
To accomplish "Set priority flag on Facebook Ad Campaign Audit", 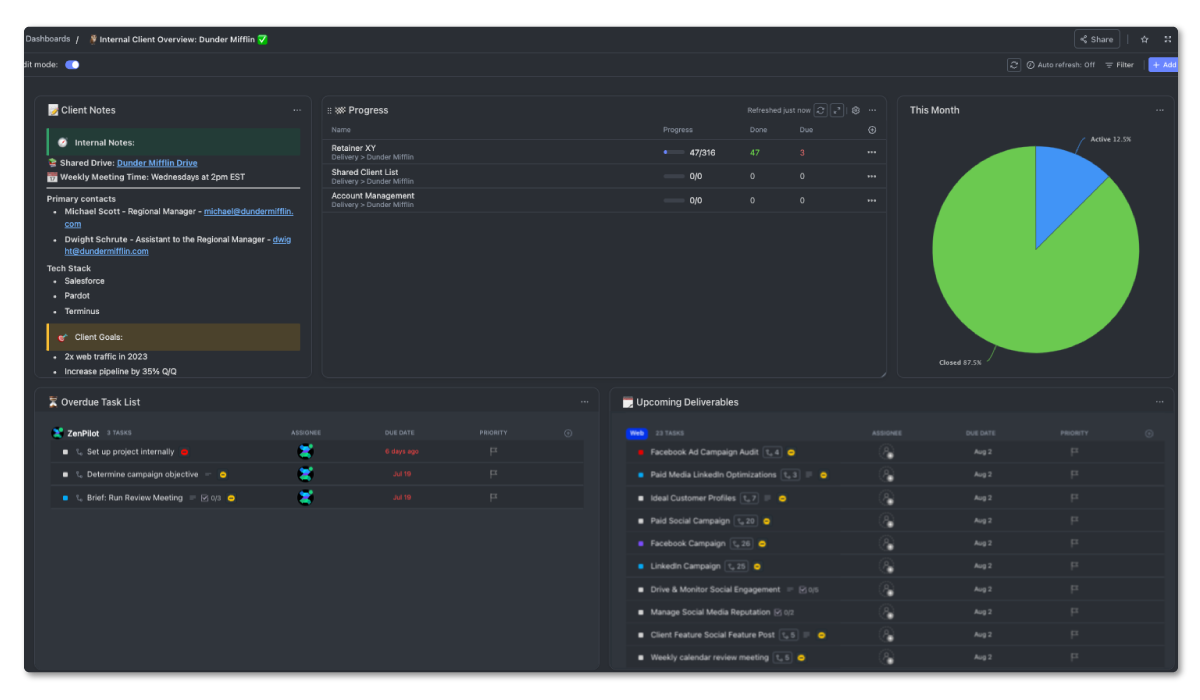I will click(x=1074, y=452).
